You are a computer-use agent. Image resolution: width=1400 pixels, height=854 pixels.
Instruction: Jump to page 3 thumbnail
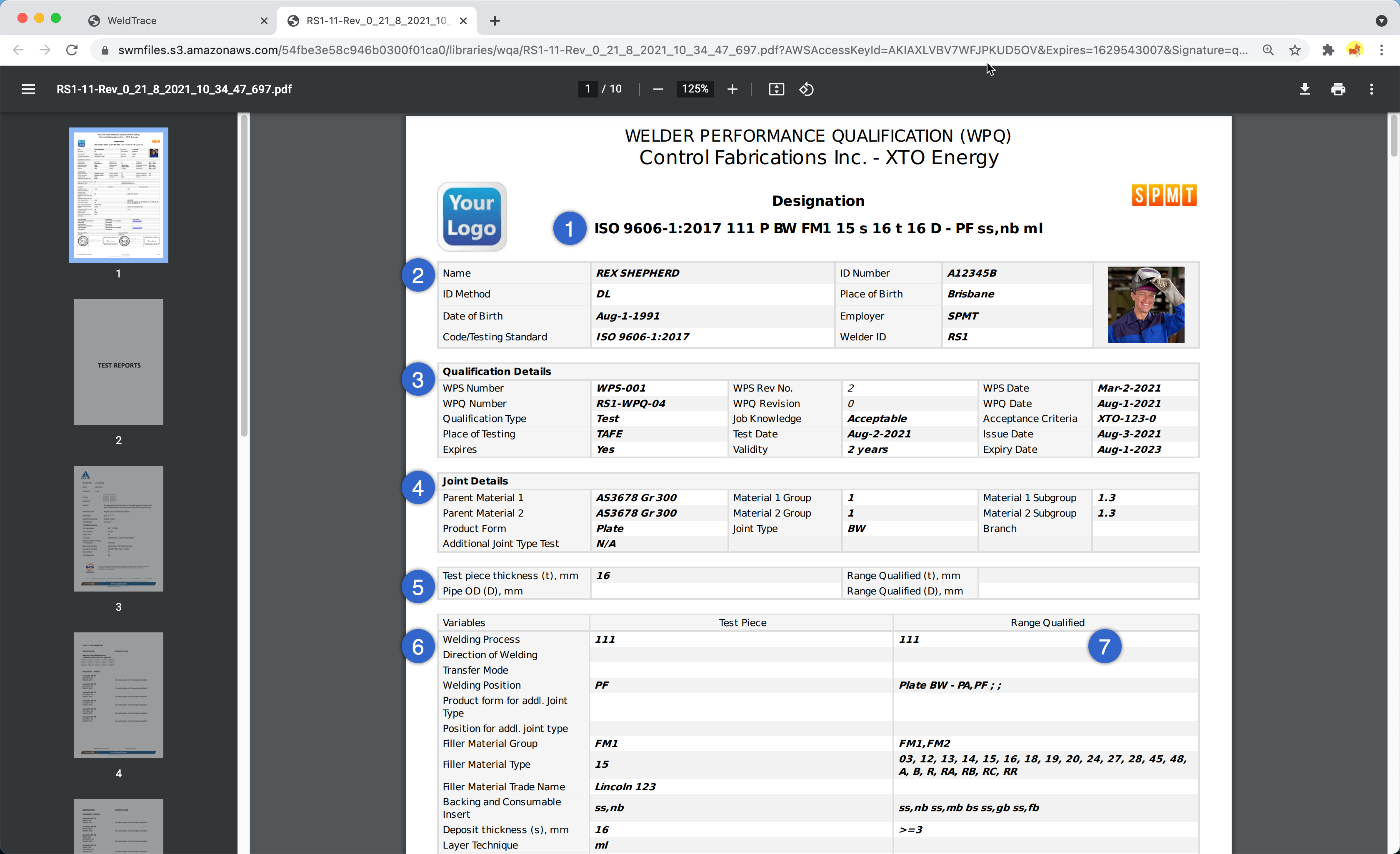[x=118, y=528]
